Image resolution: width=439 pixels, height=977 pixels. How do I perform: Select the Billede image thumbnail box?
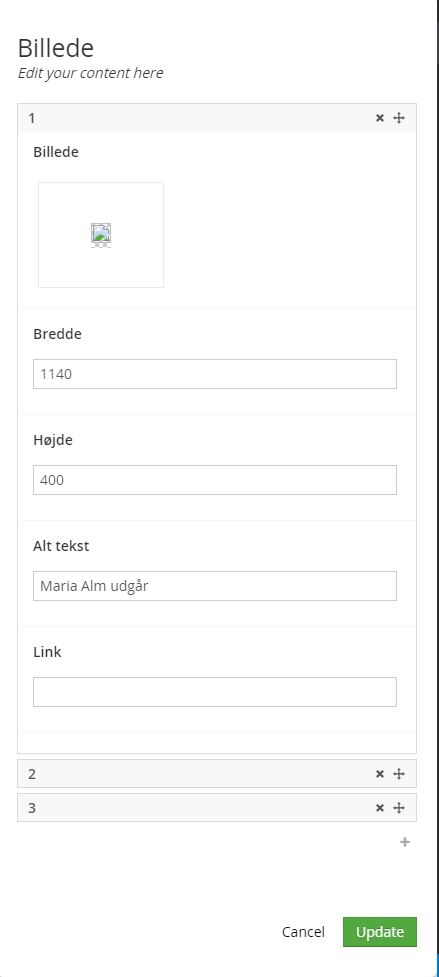(x=101, y=235)
